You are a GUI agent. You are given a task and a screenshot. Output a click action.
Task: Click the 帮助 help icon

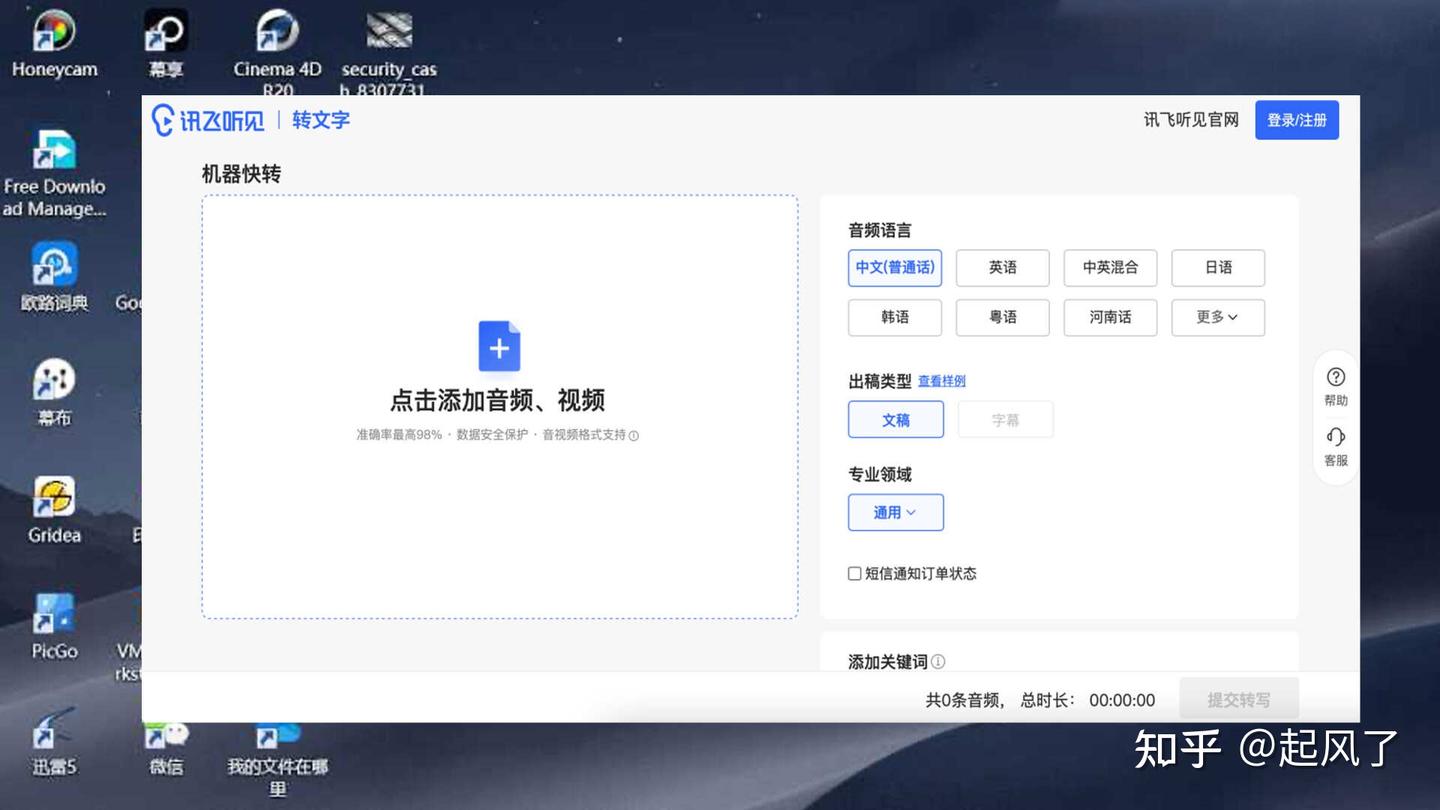(x=1336, y=386)
